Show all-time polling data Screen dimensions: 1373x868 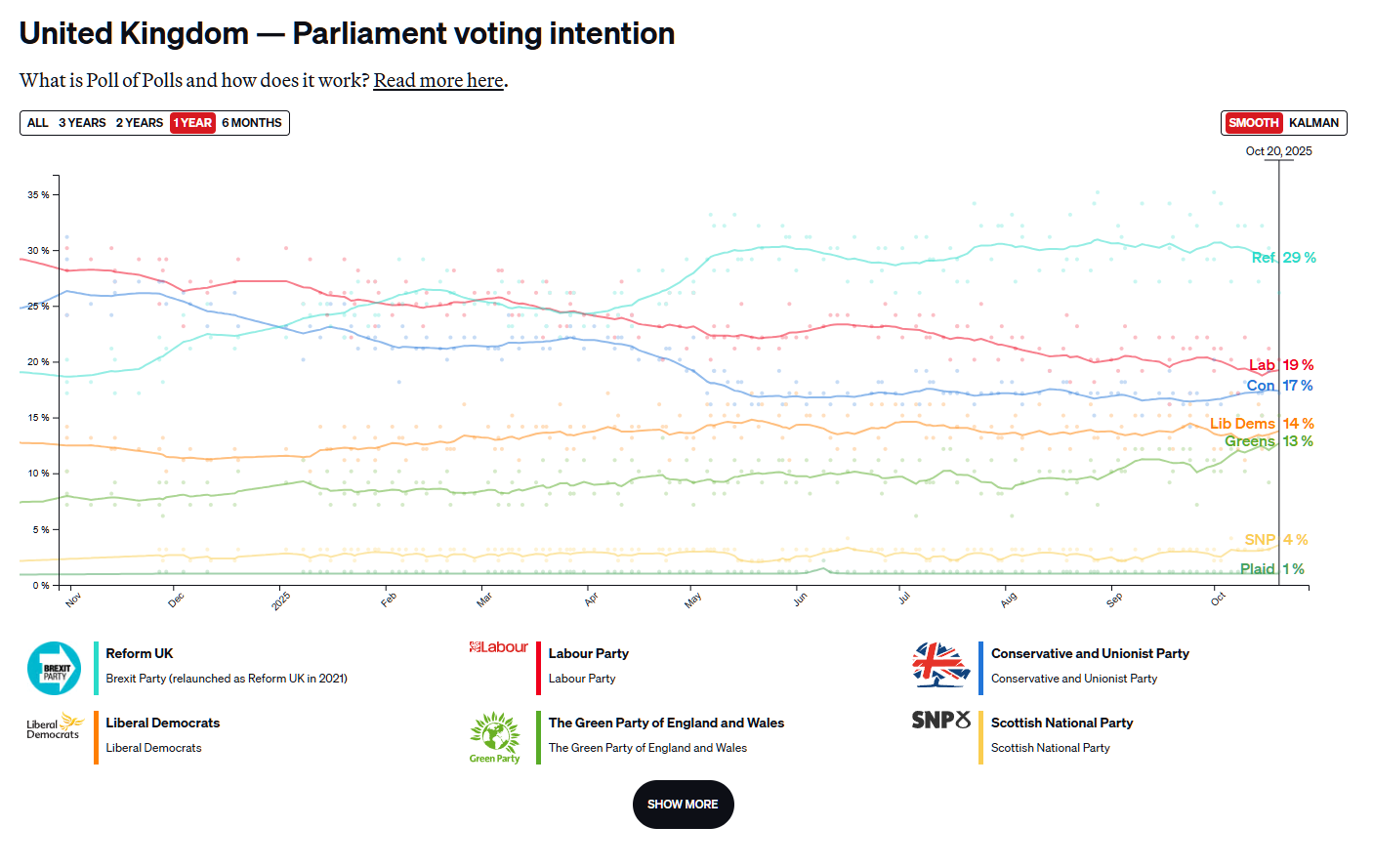click(38, 123)
